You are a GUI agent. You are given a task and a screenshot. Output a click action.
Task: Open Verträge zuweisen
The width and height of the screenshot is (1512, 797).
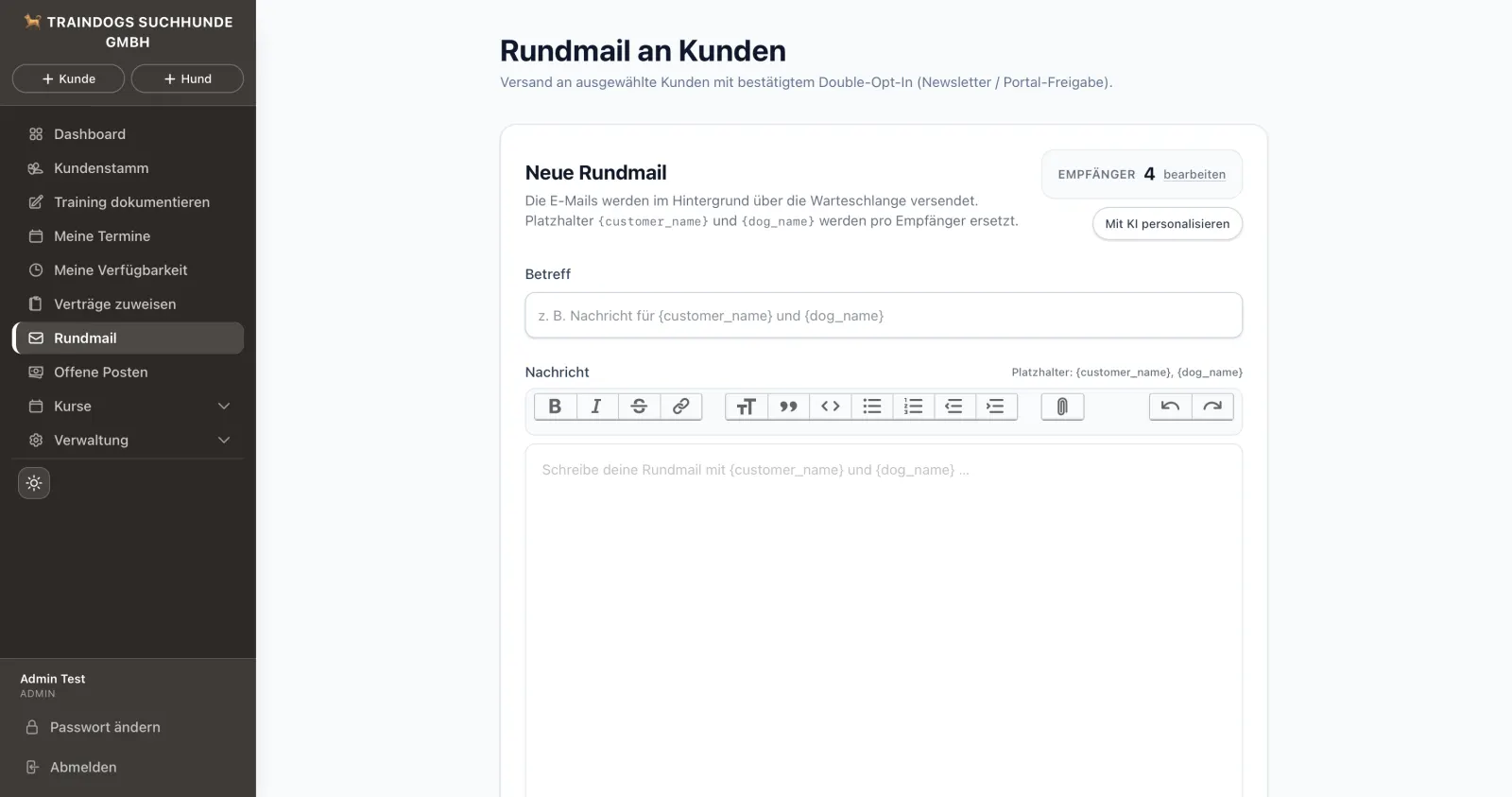(x=128, y=304)
